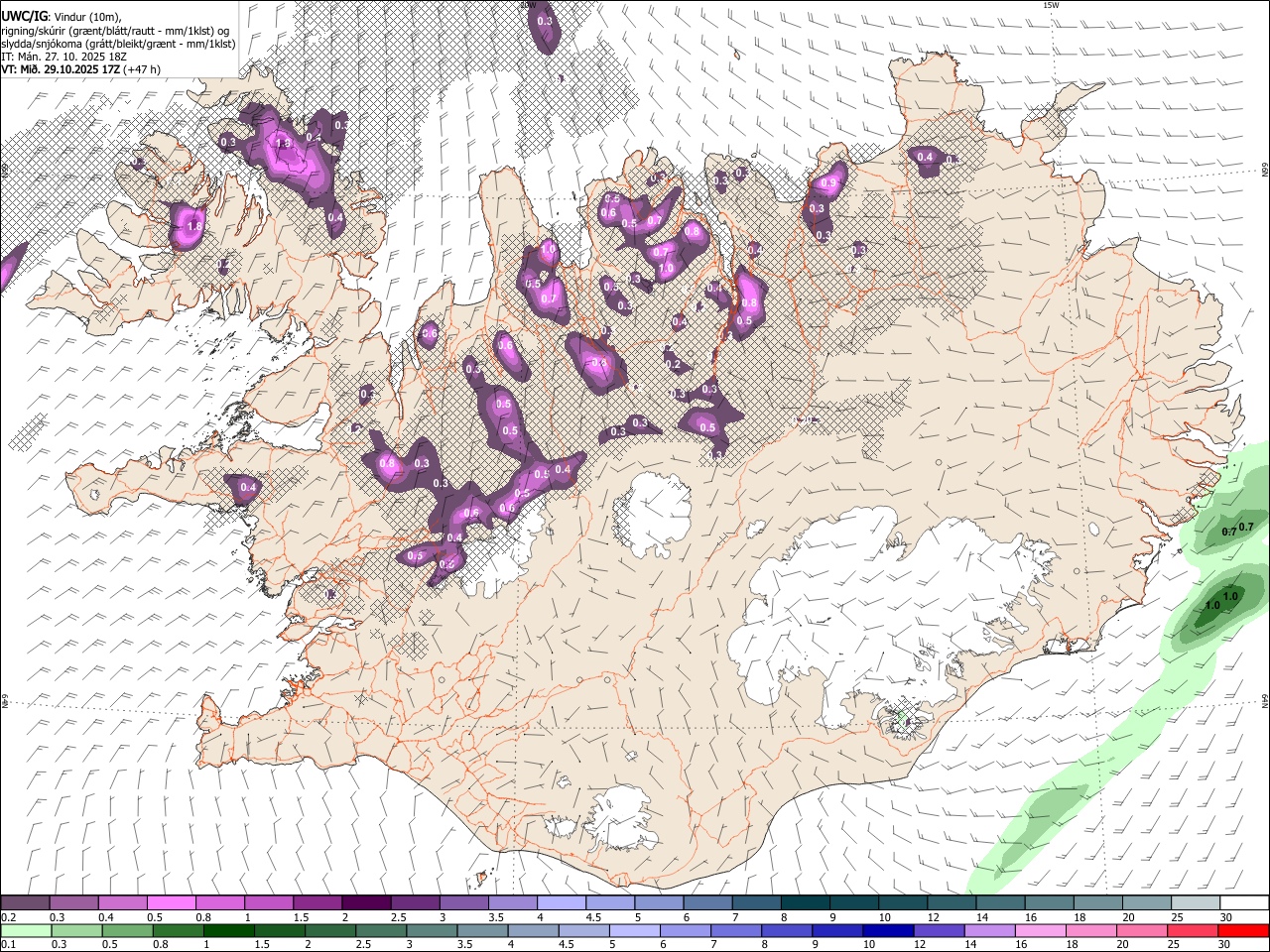Click the '1.0 1.0' label on dark green rain core
The width and height of the screenshot is (1270, 952).
1221,601
